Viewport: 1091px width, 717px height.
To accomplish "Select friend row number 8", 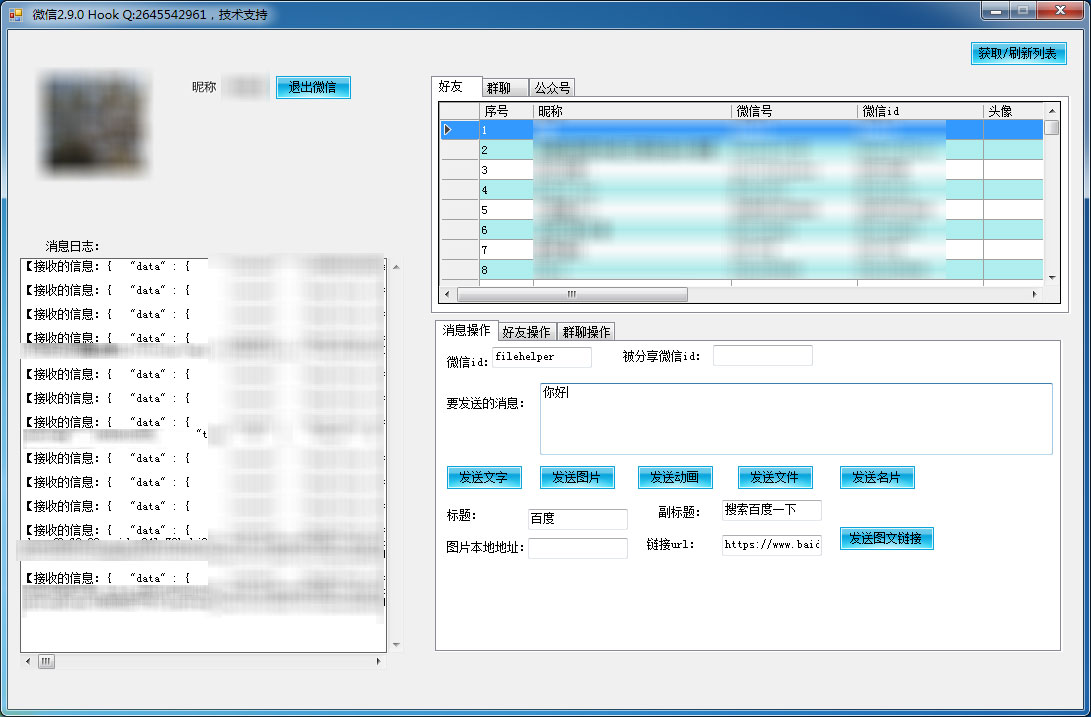I will [742, 269].
